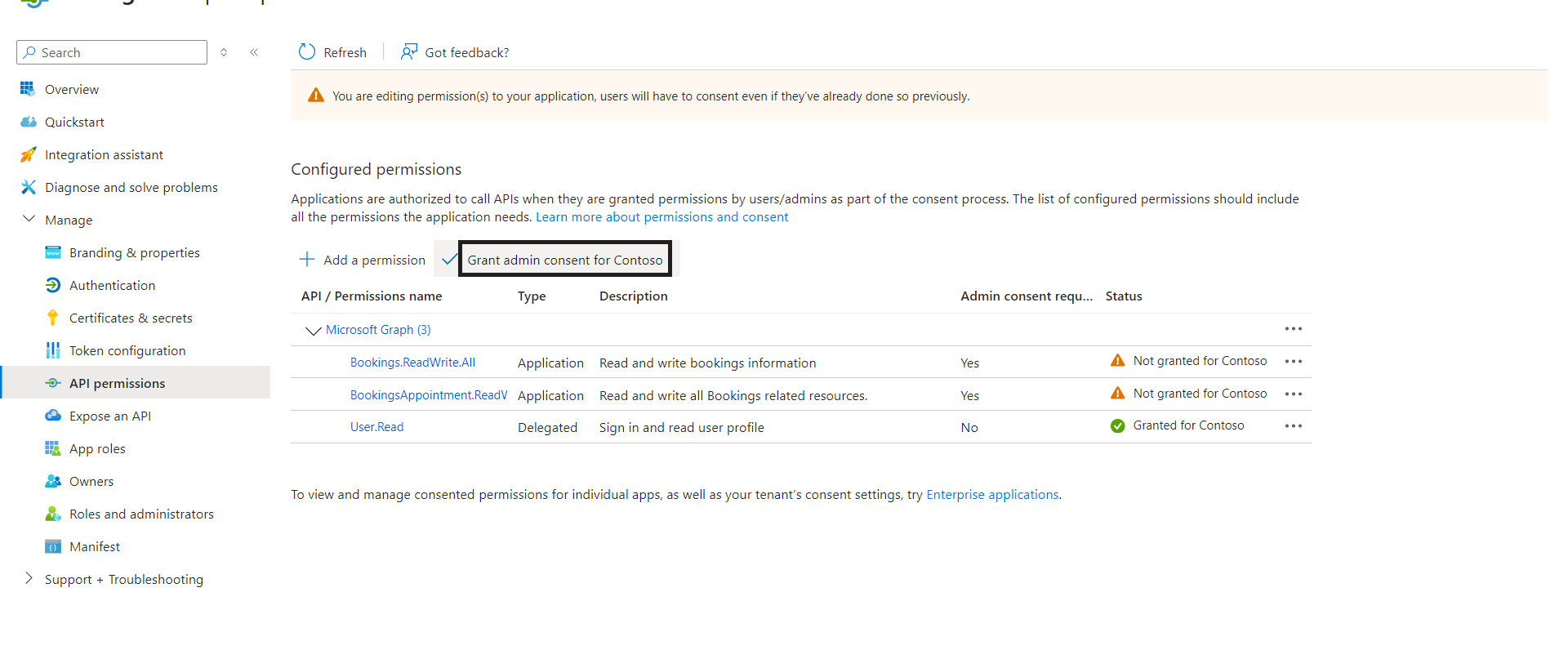Click the Got feedback? button
The height and width of the screenshot is (650, 1568).
click(x=455, y=52)
